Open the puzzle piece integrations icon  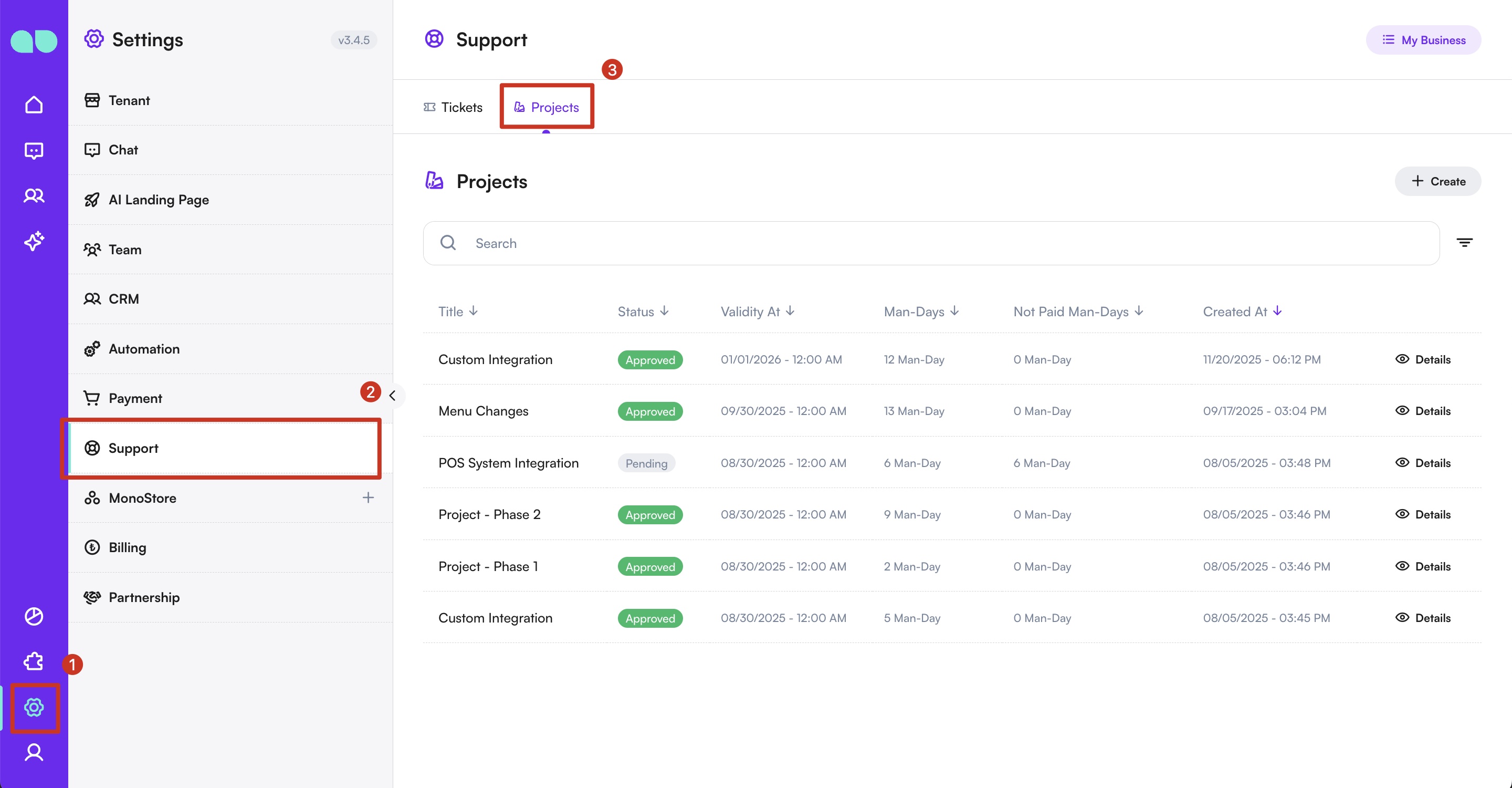[34, 662]
